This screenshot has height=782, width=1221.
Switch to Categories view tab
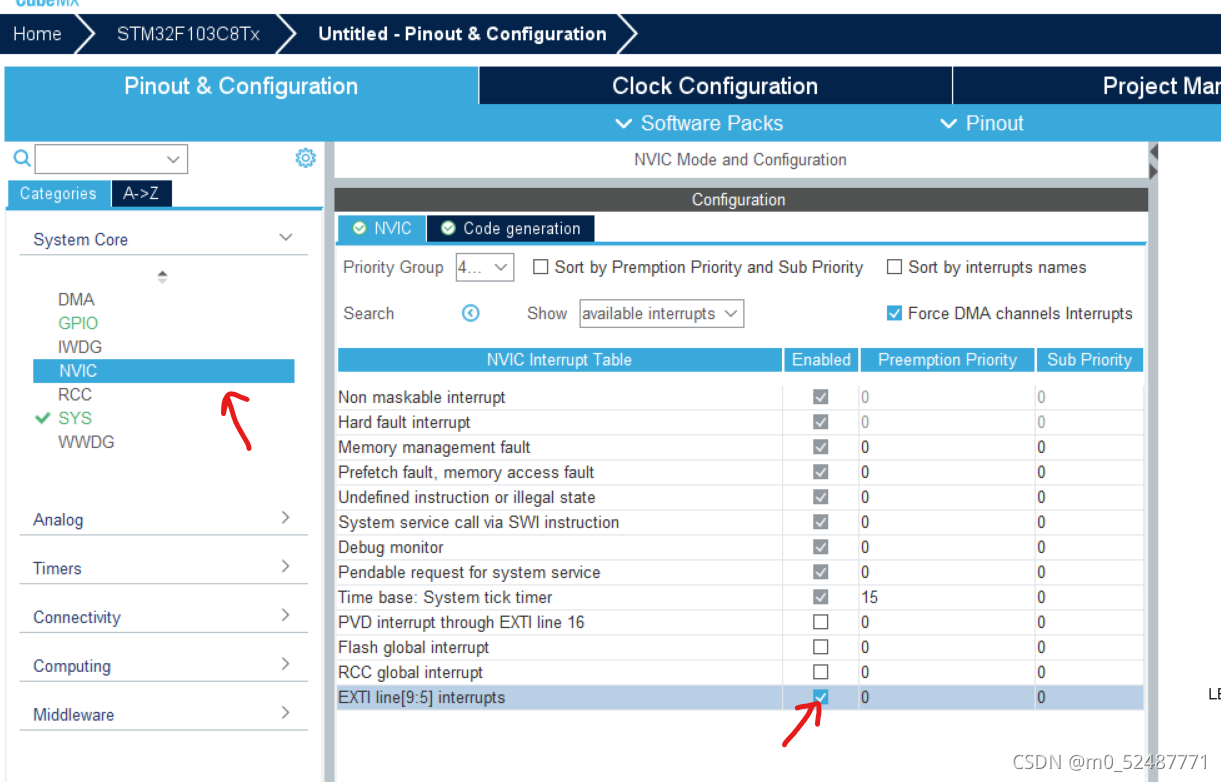click(x=58, y=193)
